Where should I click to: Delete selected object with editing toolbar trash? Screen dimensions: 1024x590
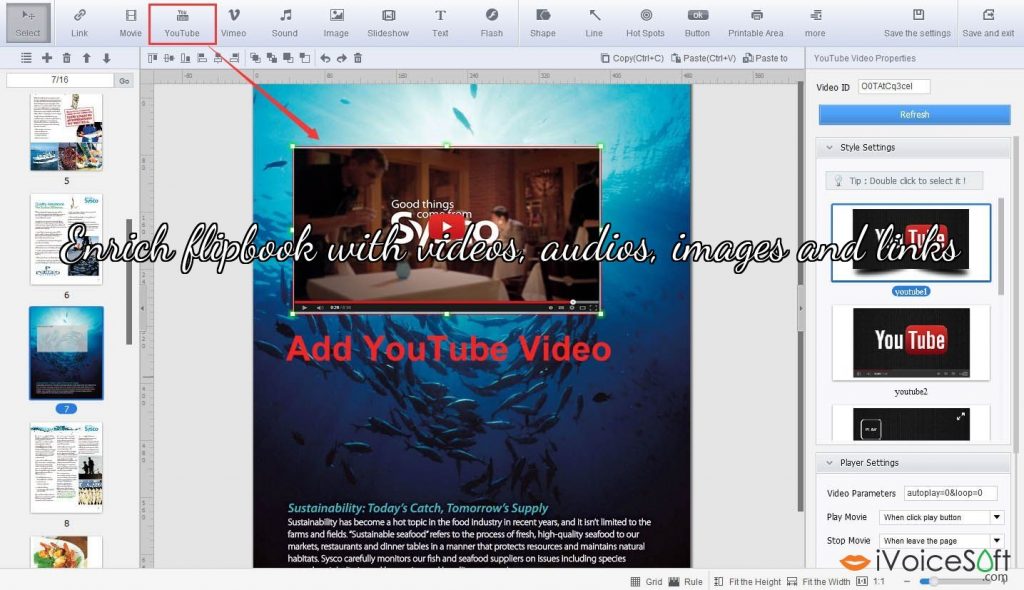[358, 58]
